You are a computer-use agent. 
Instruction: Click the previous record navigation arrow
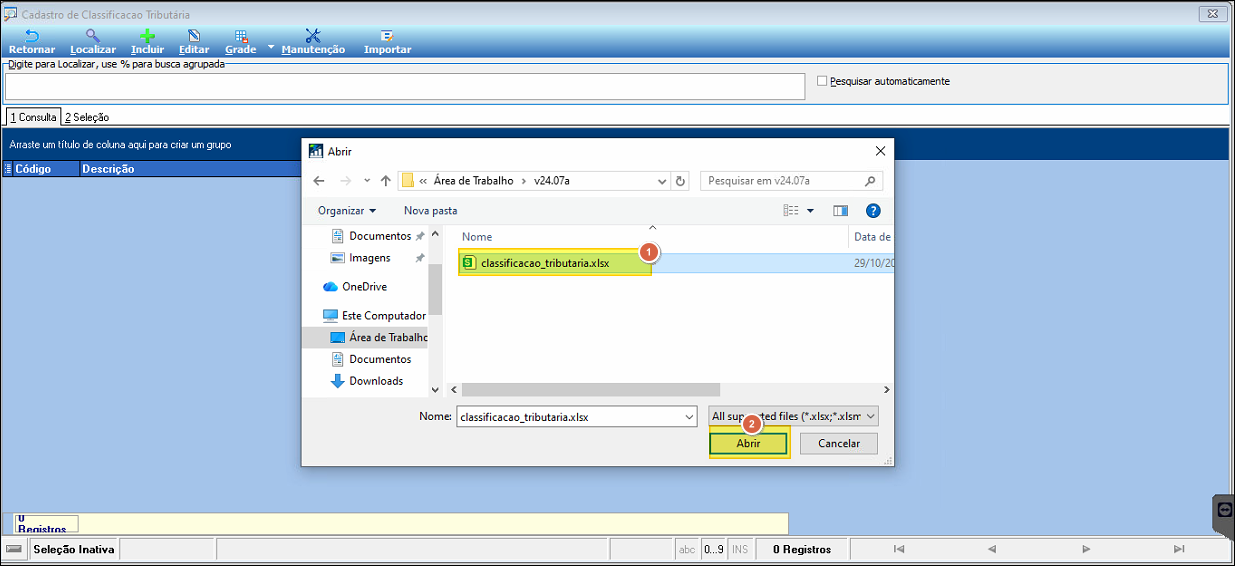(992, 549)
